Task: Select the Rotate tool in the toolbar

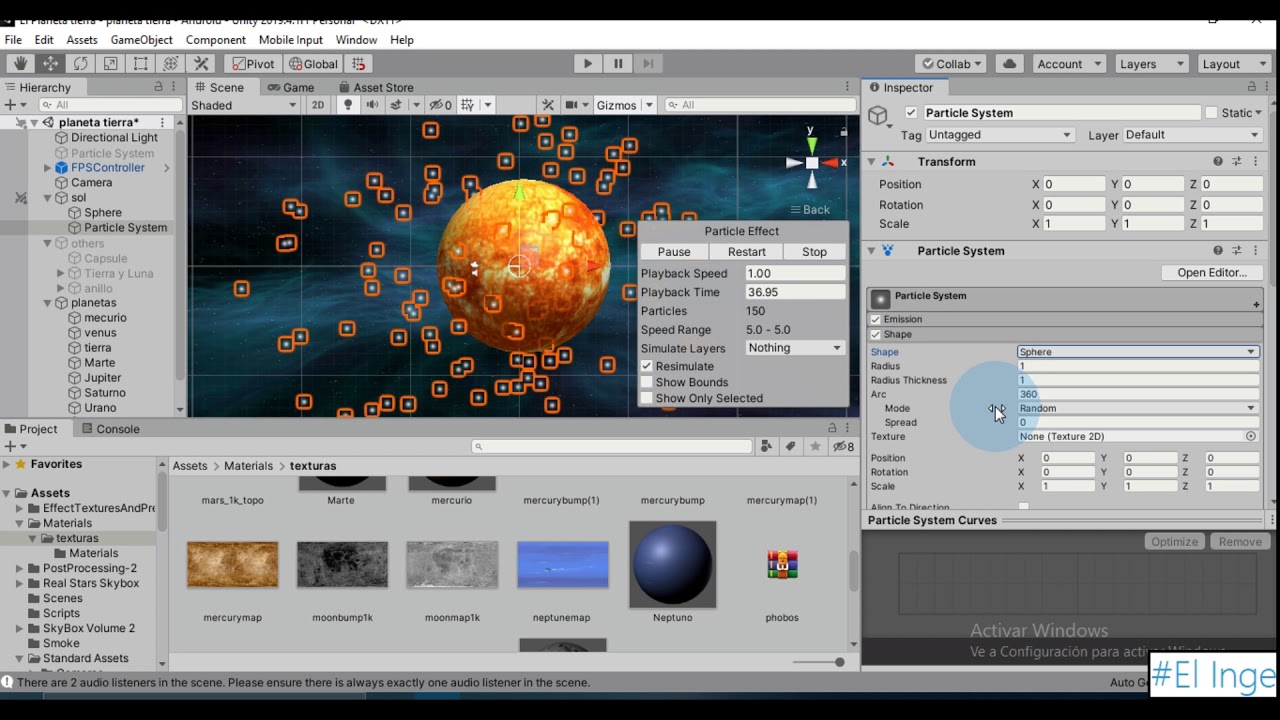Action: click(x=80, y=63)
